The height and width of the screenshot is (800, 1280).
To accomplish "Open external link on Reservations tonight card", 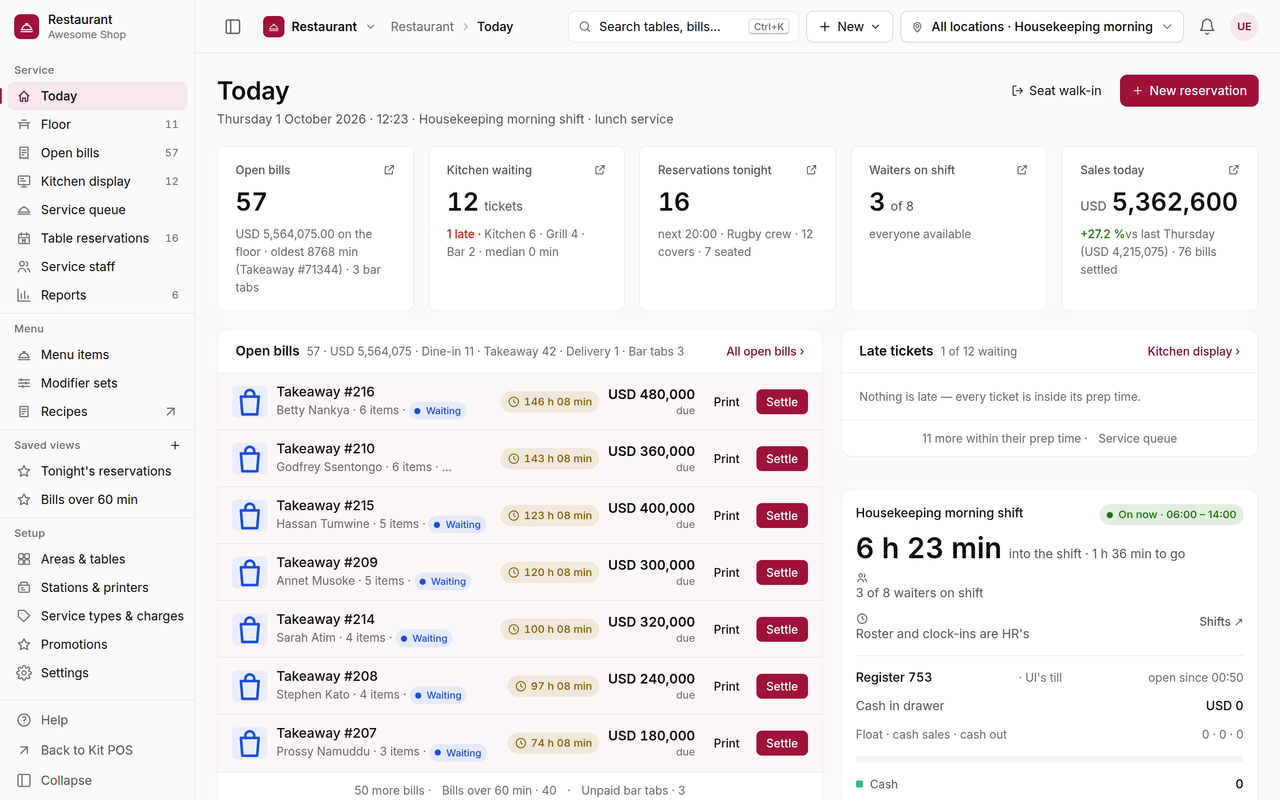I will pyautogui.click(x=811, y=170).
